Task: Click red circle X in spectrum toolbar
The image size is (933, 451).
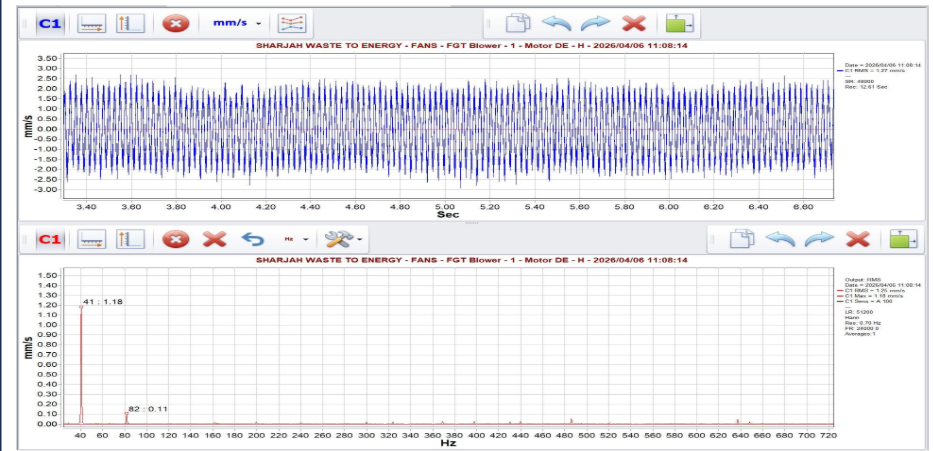Action: click(176, 239)
